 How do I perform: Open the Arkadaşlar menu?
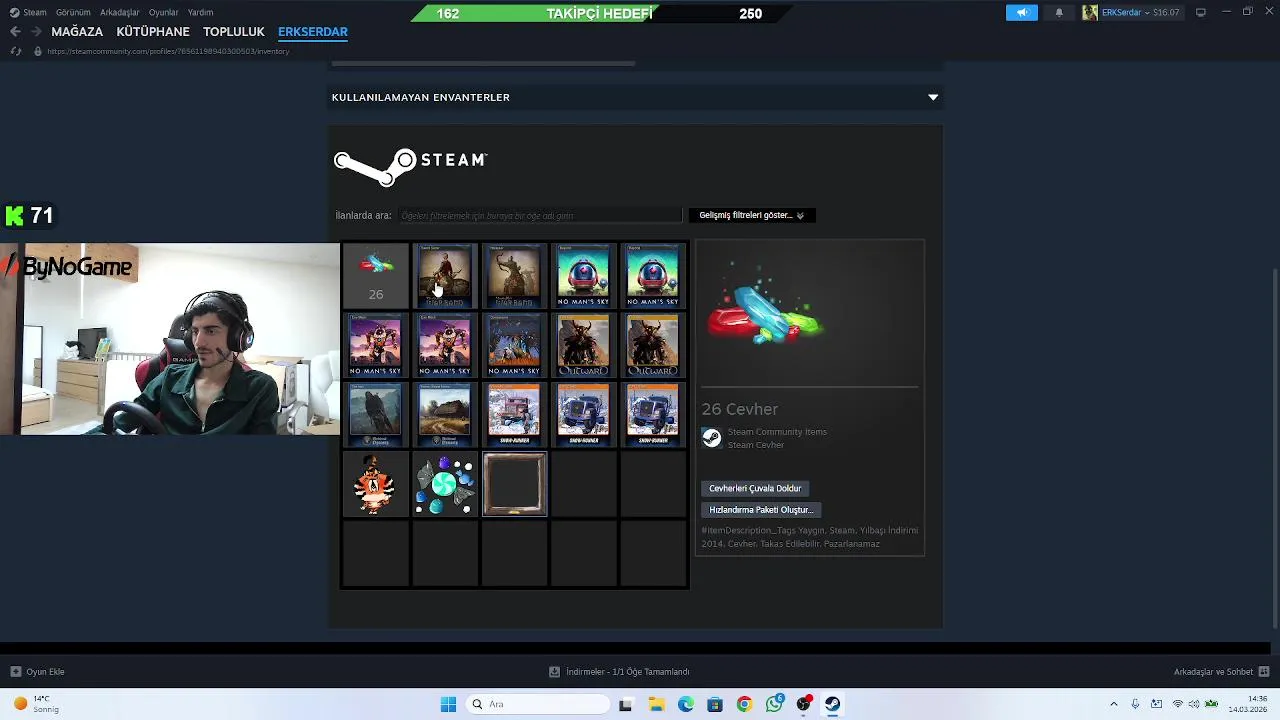(120, 13)
